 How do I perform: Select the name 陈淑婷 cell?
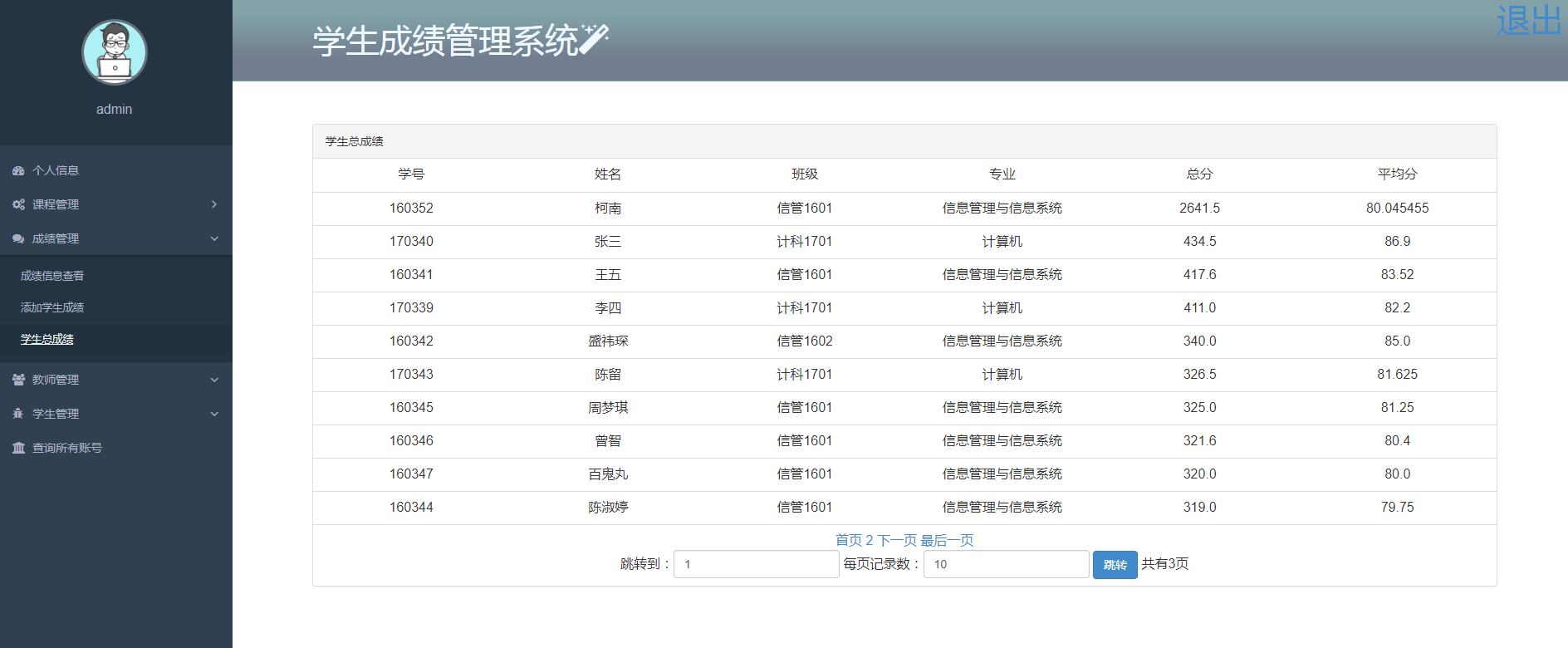[x=608, y=508]
